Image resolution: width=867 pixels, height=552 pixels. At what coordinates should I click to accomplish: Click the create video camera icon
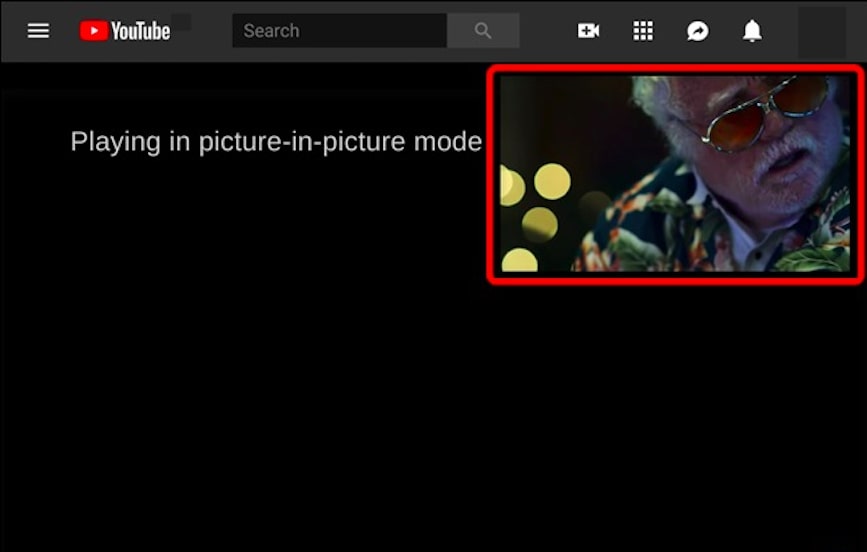(588, 31)
